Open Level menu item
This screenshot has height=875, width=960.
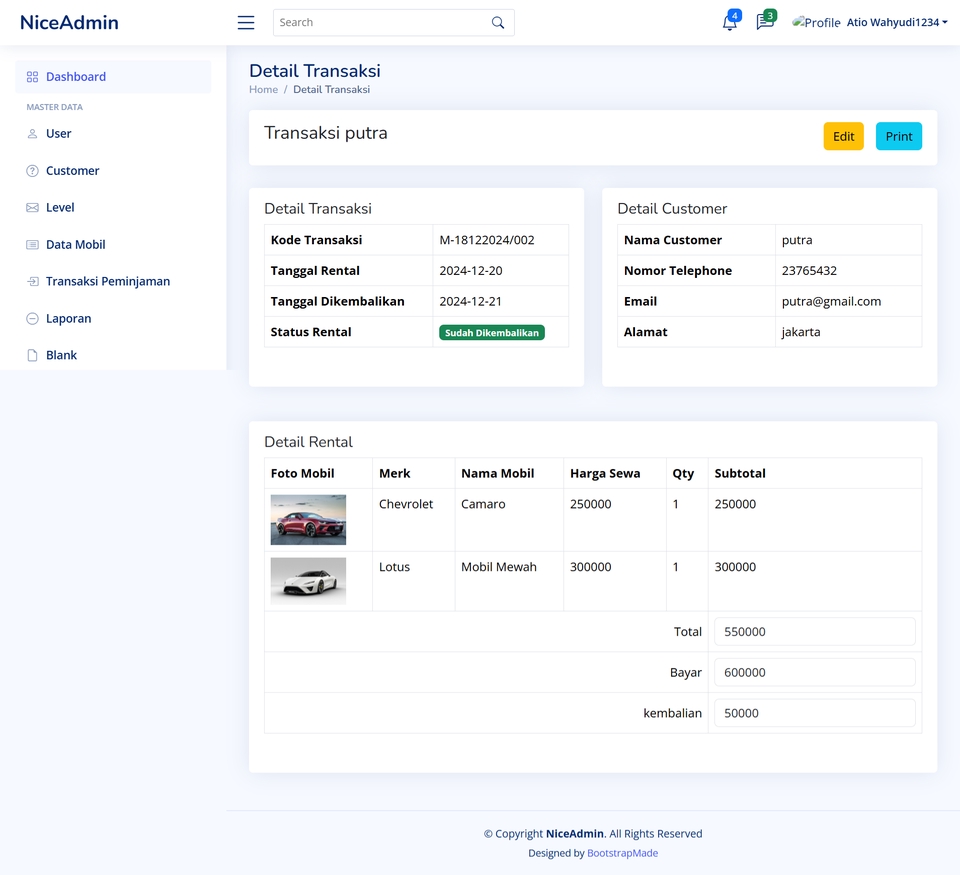[x=113, y=208]
